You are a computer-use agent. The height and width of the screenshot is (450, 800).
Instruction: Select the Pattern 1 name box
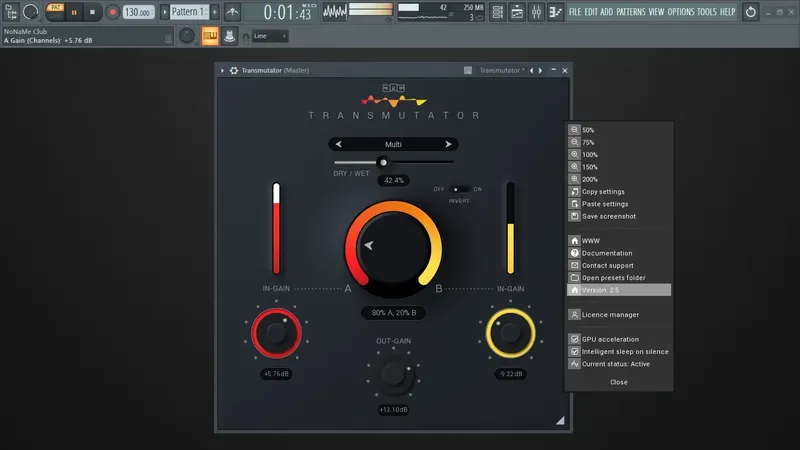[189, 12]
